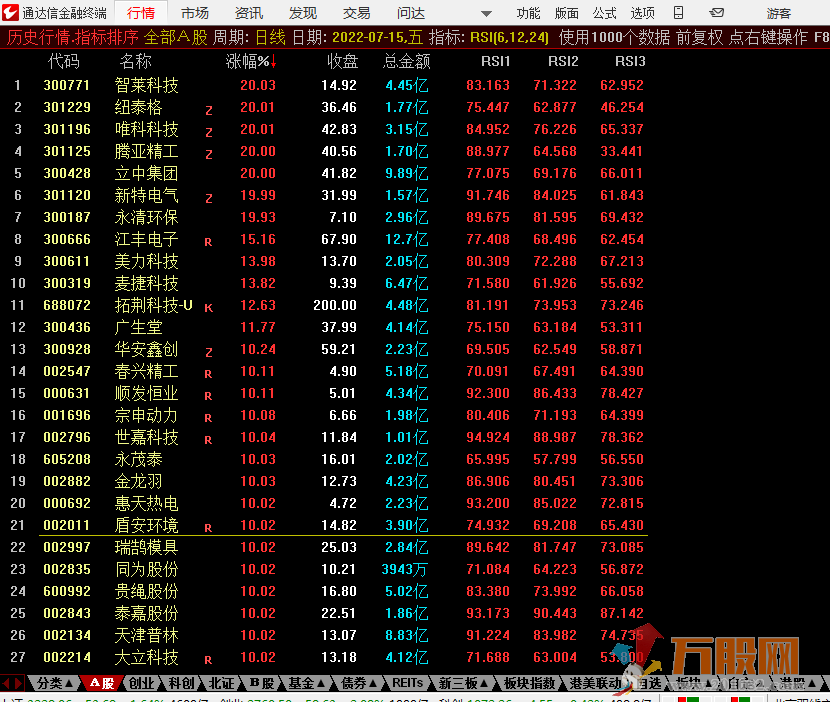The height and width of the screenshot is (702, 830).
Task: Select stock name 美力科技
Action: click(x=147, y=261)
